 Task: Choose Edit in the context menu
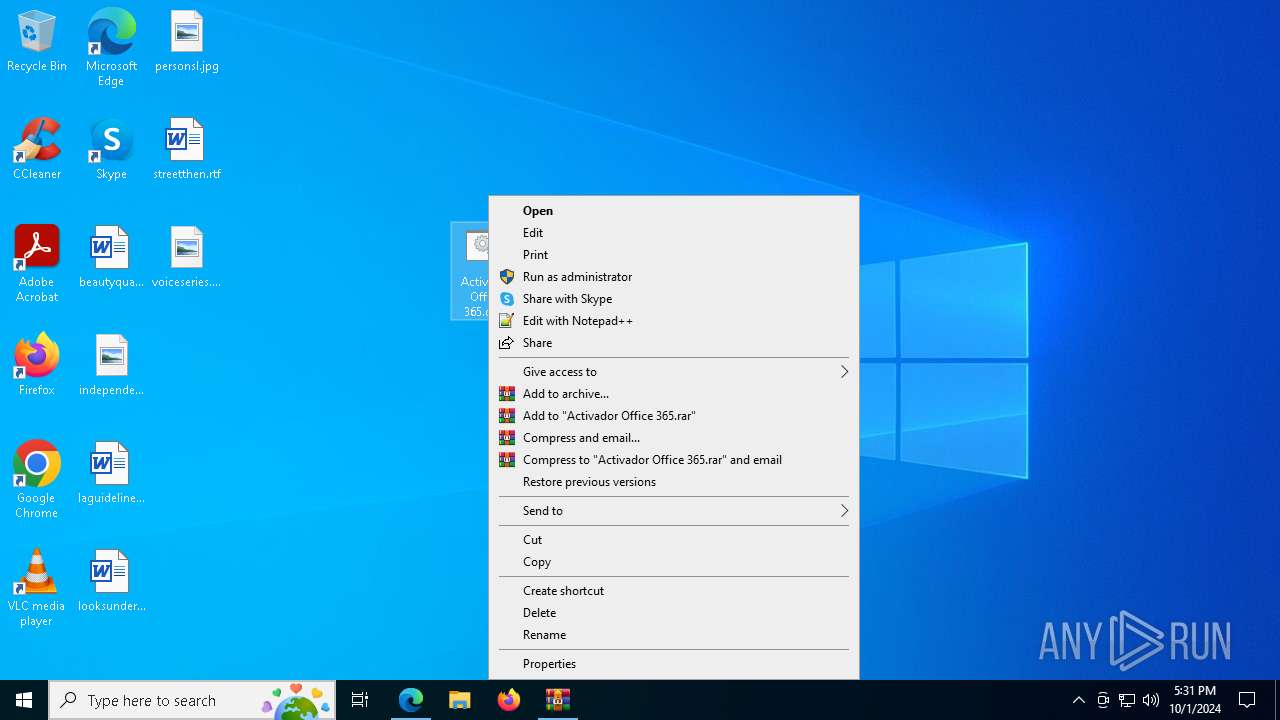click(674, 233)
